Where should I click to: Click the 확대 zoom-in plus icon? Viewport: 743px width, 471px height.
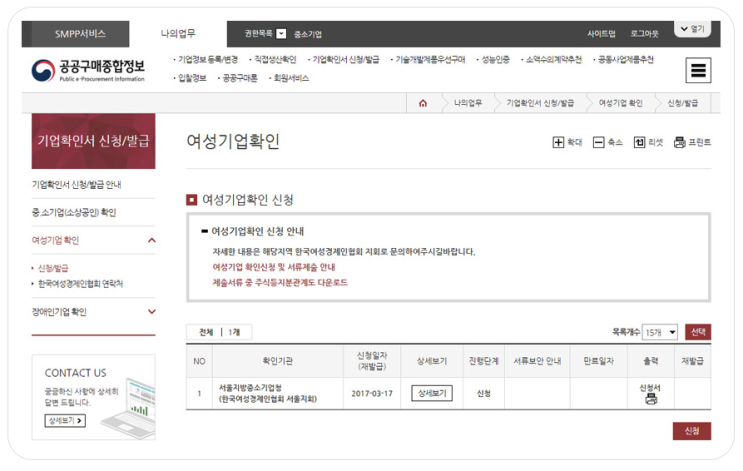coord(558,142)
